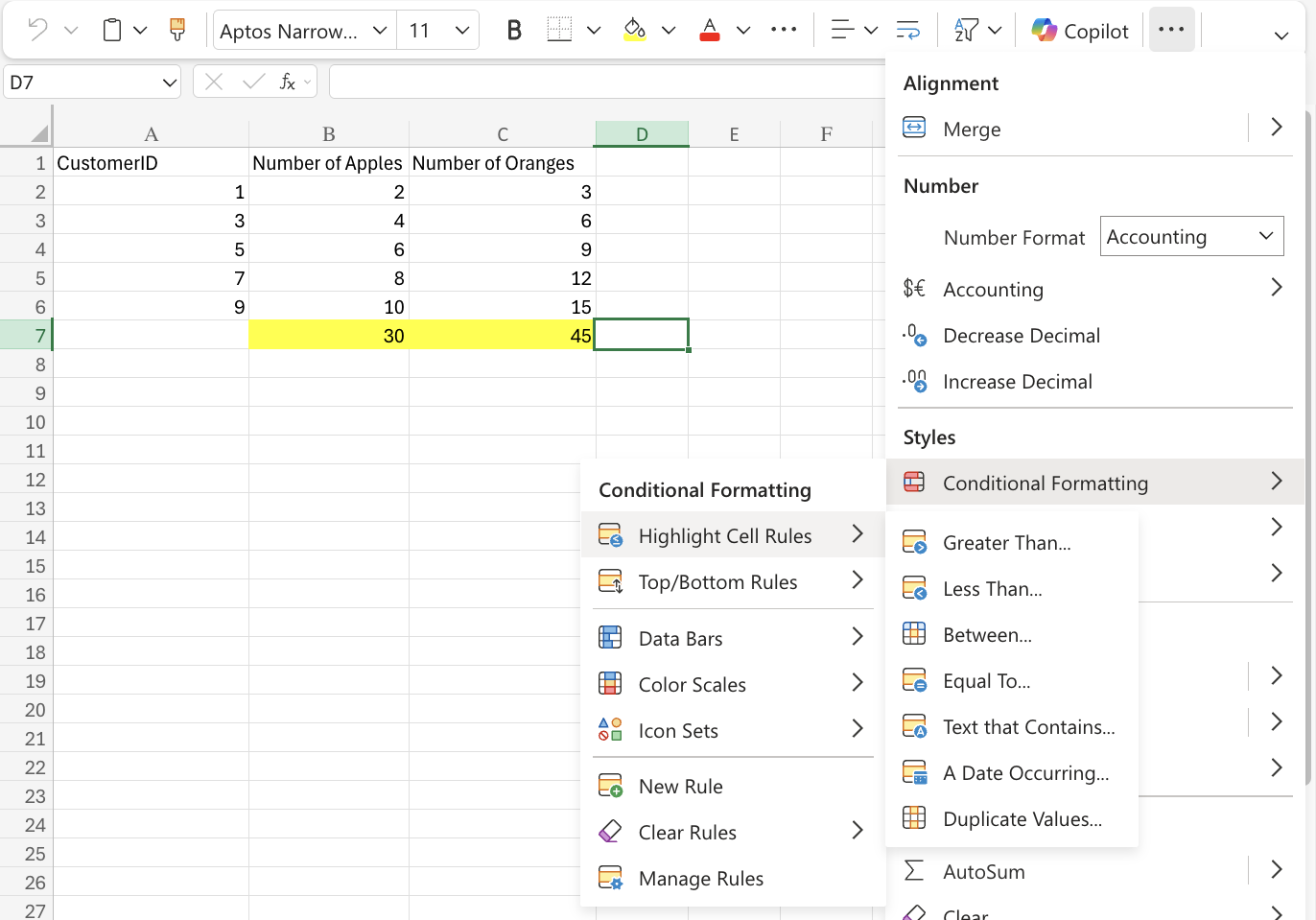
Task: Apply the Decrease Decimal format
Action: 1021,335
